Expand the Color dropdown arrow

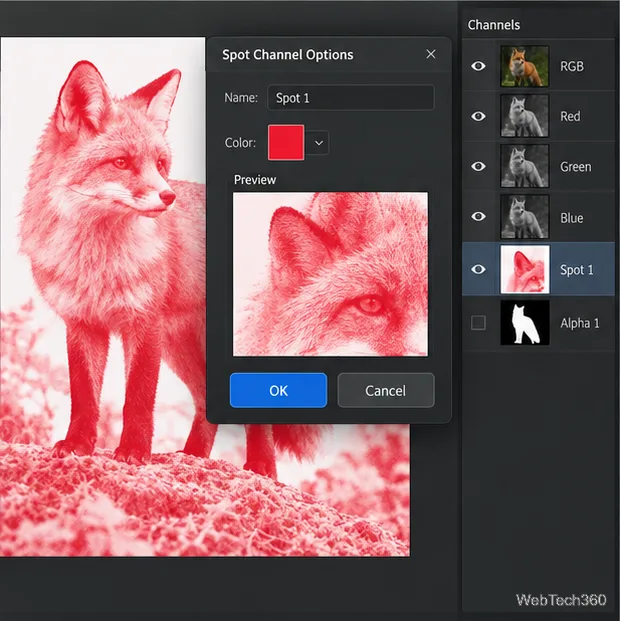tap(319, 143)
